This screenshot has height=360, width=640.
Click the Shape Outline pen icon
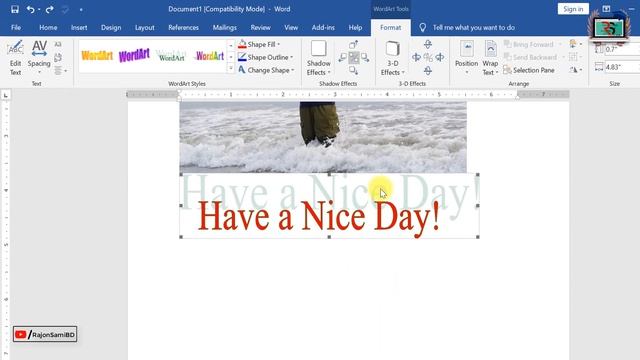click(x=242, y=57)
